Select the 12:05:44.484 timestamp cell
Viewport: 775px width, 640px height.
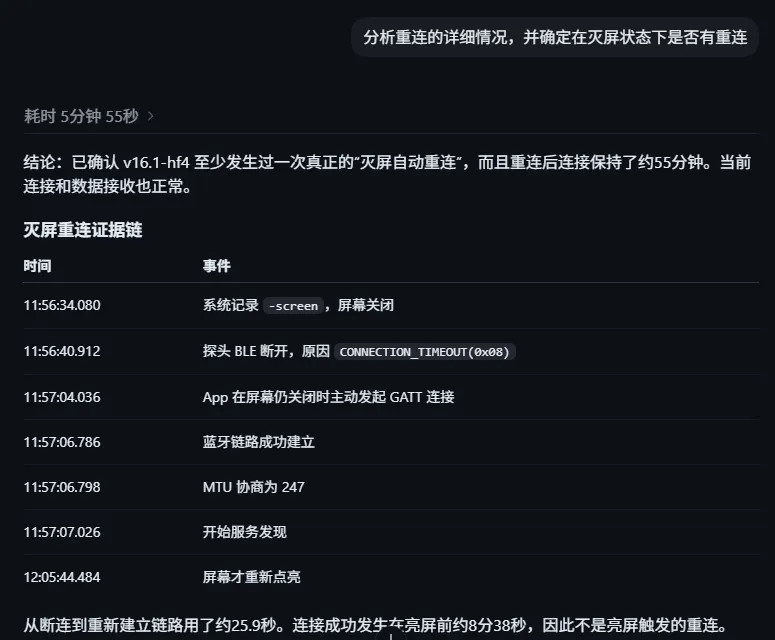62,577
